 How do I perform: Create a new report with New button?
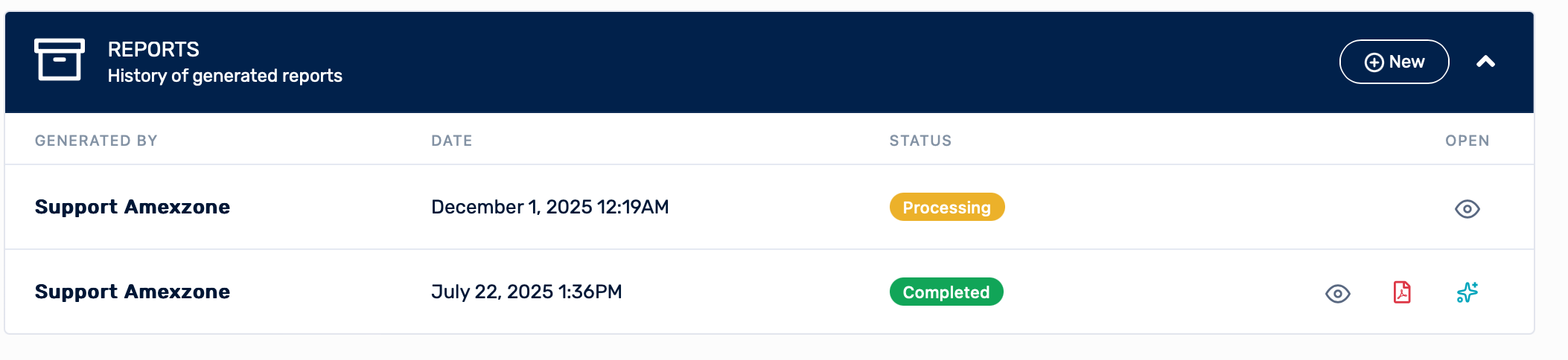1394,62
